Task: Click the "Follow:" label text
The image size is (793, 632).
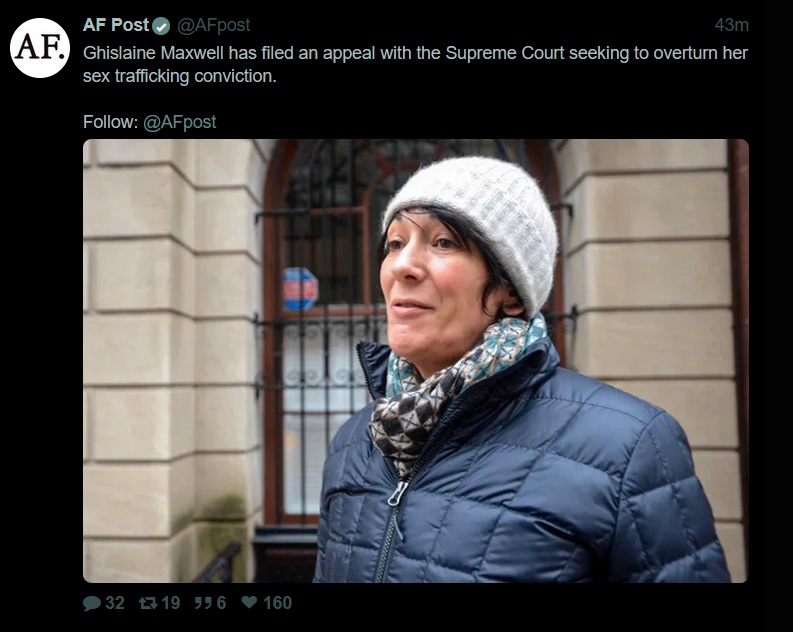Action: point(110,122)
